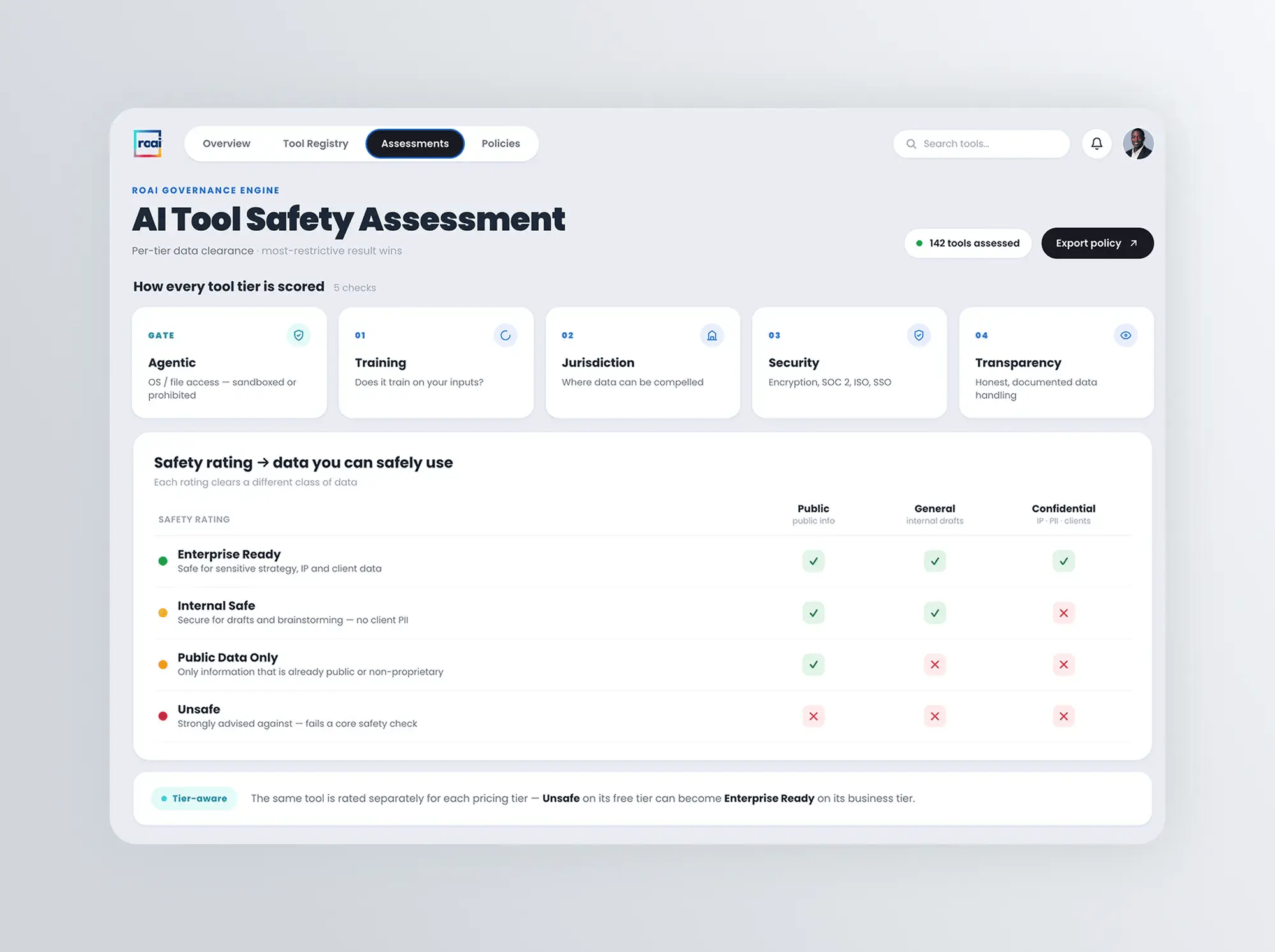Focus the Search tools field
Screen dimensions: 1275x952
[x=981, y=143]
